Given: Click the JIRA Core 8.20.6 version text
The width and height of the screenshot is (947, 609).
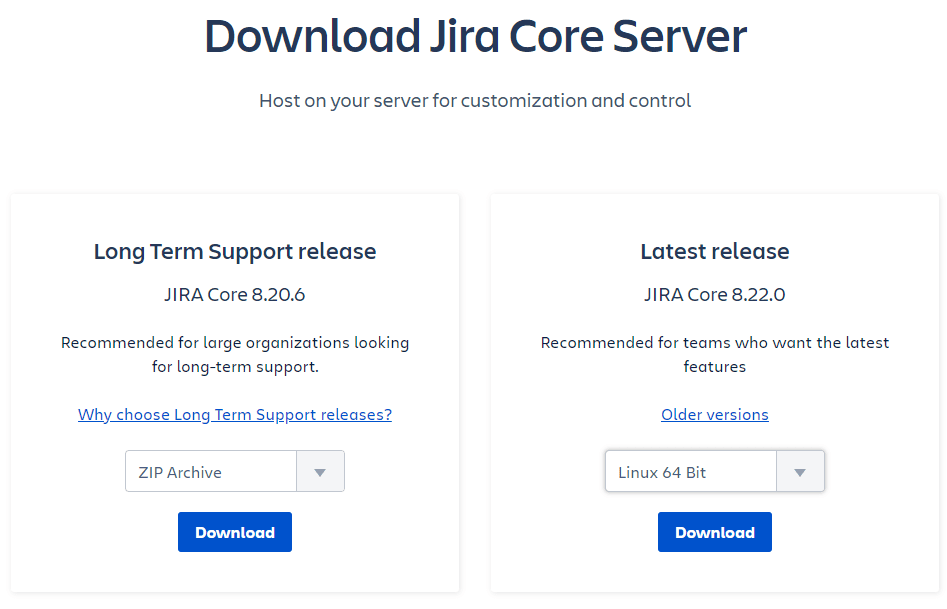Looking at the screenshot, I should tap(234, 294).
